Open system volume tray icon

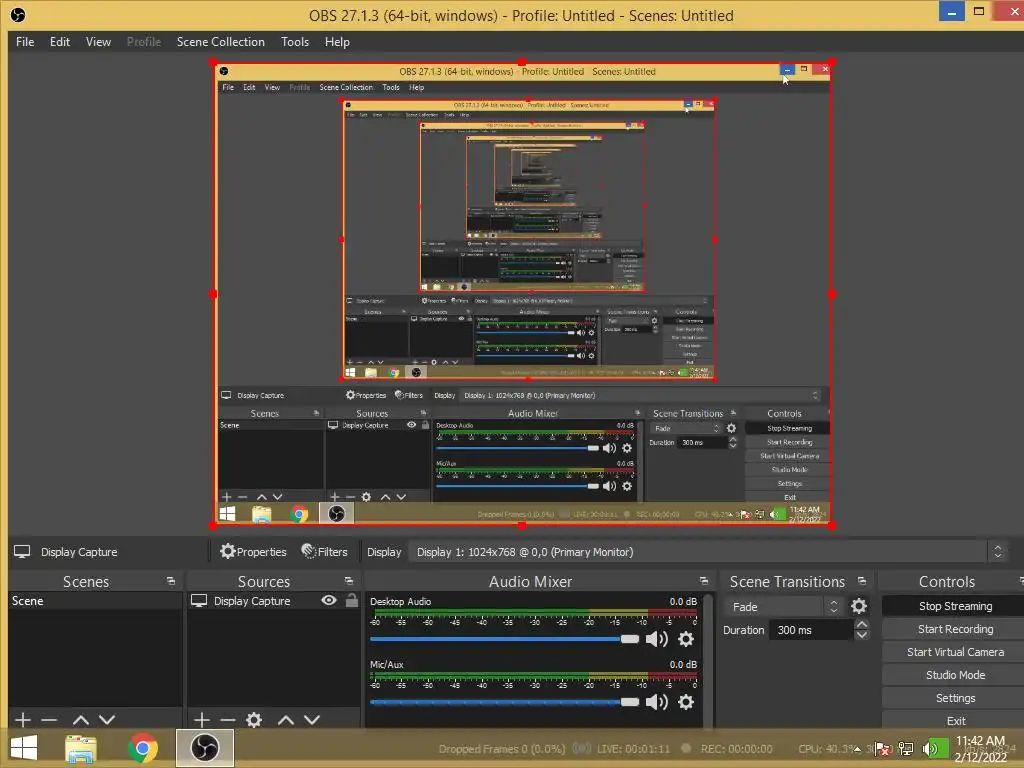pos(930,748)
